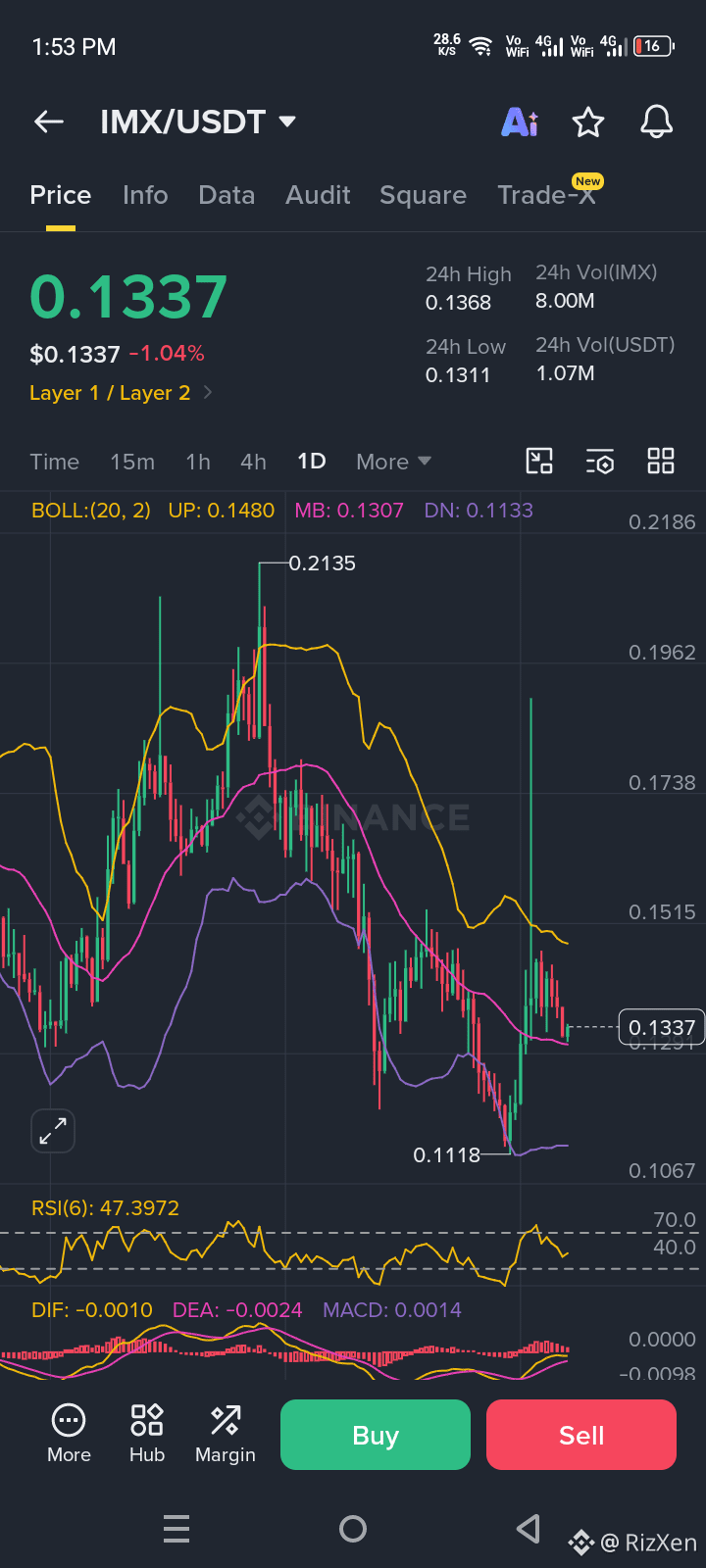Tap the DEA: -0.0024 value
This screenshot has width=706, height=1568.
click(x=237, y=1310)
